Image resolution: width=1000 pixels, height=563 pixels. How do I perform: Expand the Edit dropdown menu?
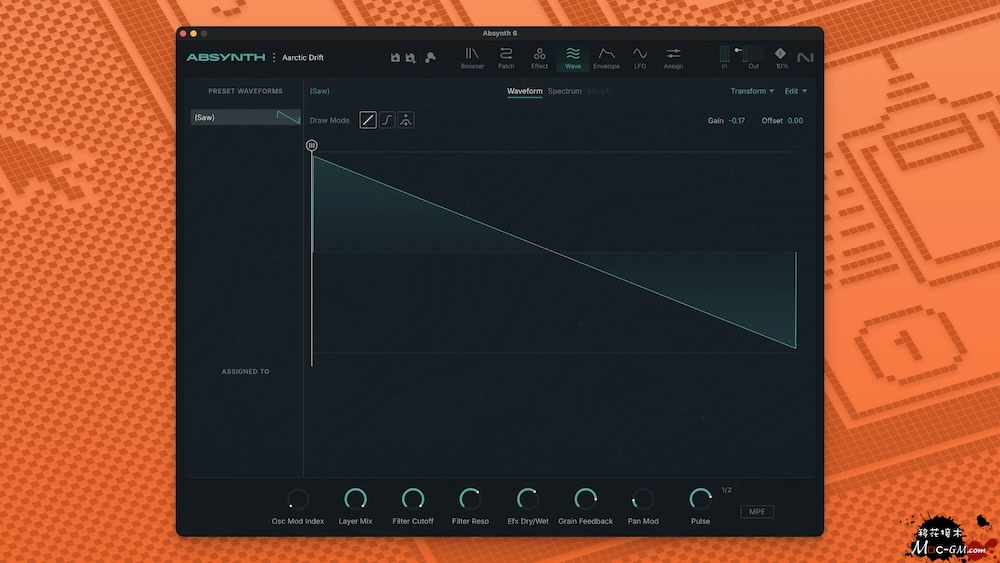point(795,91)
